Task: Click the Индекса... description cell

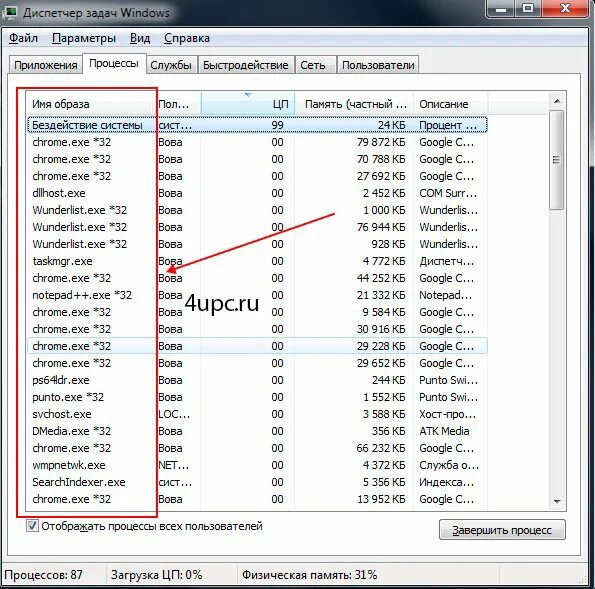Action: click(x=447, y=482)
